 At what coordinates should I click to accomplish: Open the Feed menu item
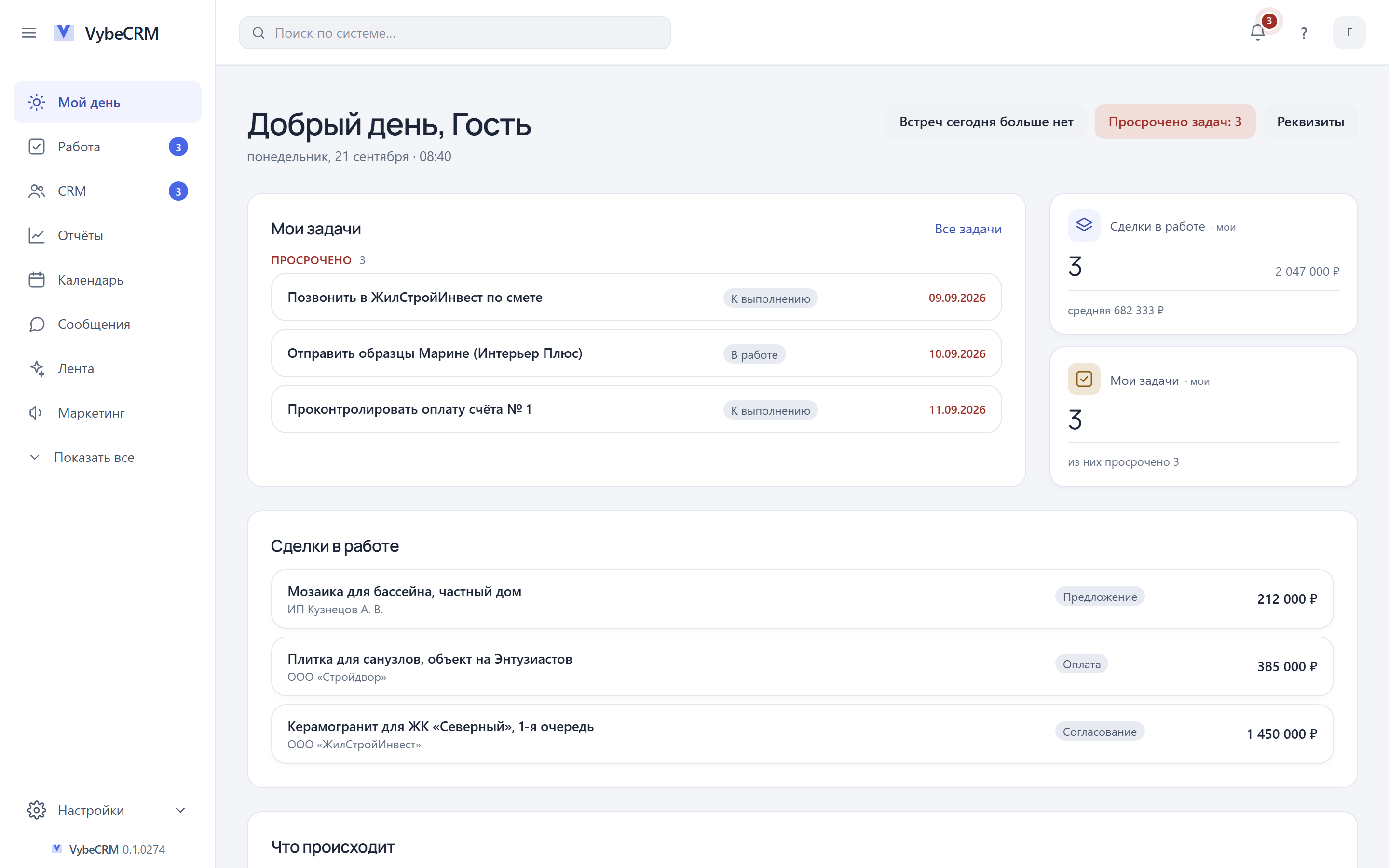click(x=108, y=368)
